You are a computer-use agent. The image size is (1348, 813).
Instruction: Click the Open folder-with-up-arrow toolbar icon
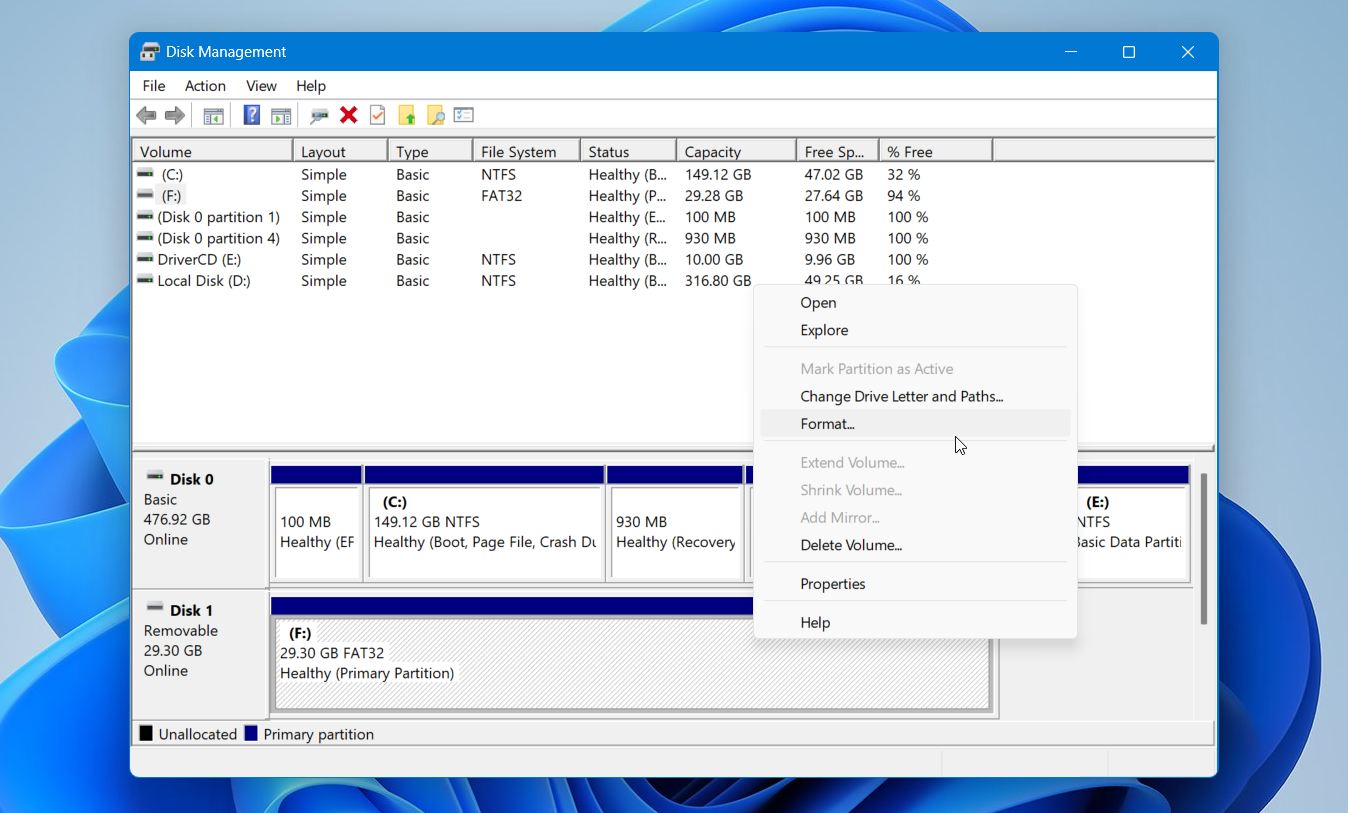pyautogui.click(x=407, y=114)
